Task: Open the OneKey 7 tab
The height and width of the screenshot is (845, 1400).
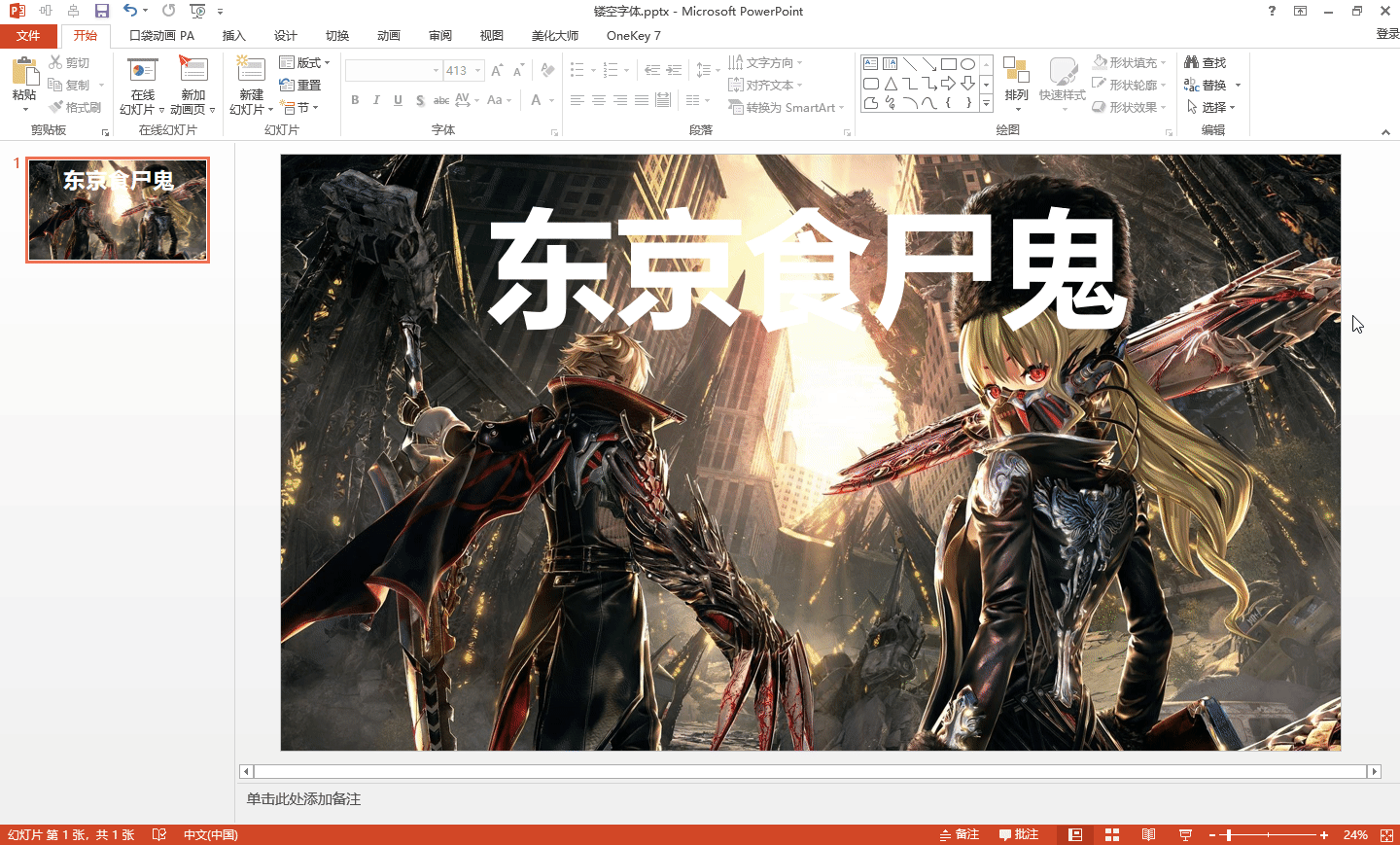Action: (x=634, y=36)
